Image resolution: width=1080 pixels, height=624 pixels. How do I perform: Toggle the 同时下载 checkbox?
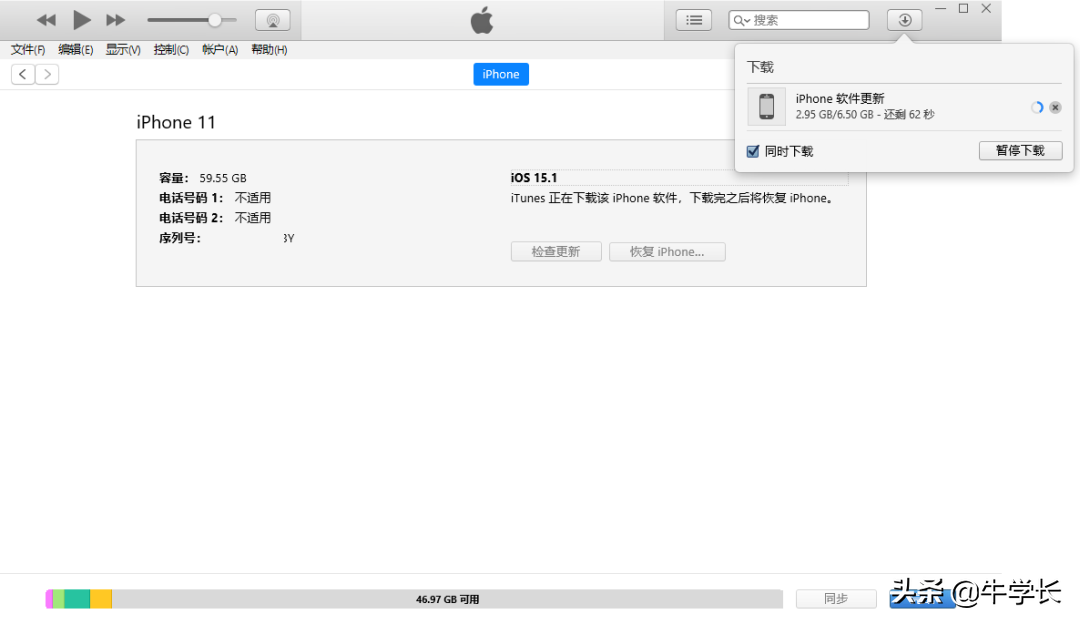pos(752,151)
